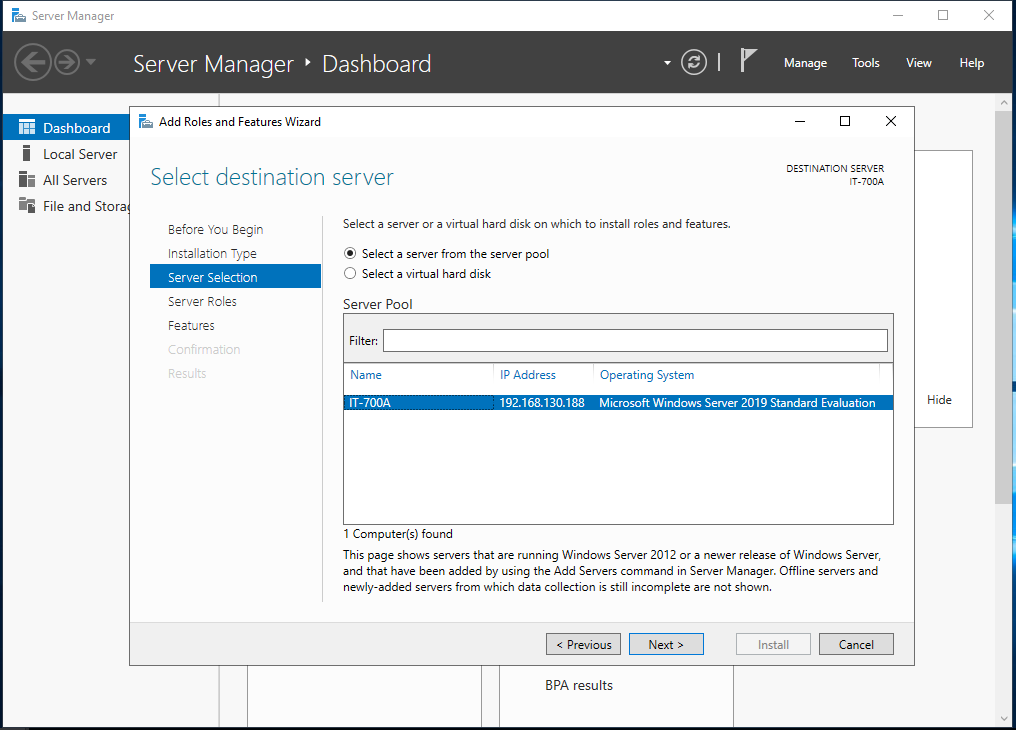Image resolution: width=1016 pixels, height=730 pixels.
Task: Click scrollbar down arrow in Server Manager
Action: click(1004, 719)
